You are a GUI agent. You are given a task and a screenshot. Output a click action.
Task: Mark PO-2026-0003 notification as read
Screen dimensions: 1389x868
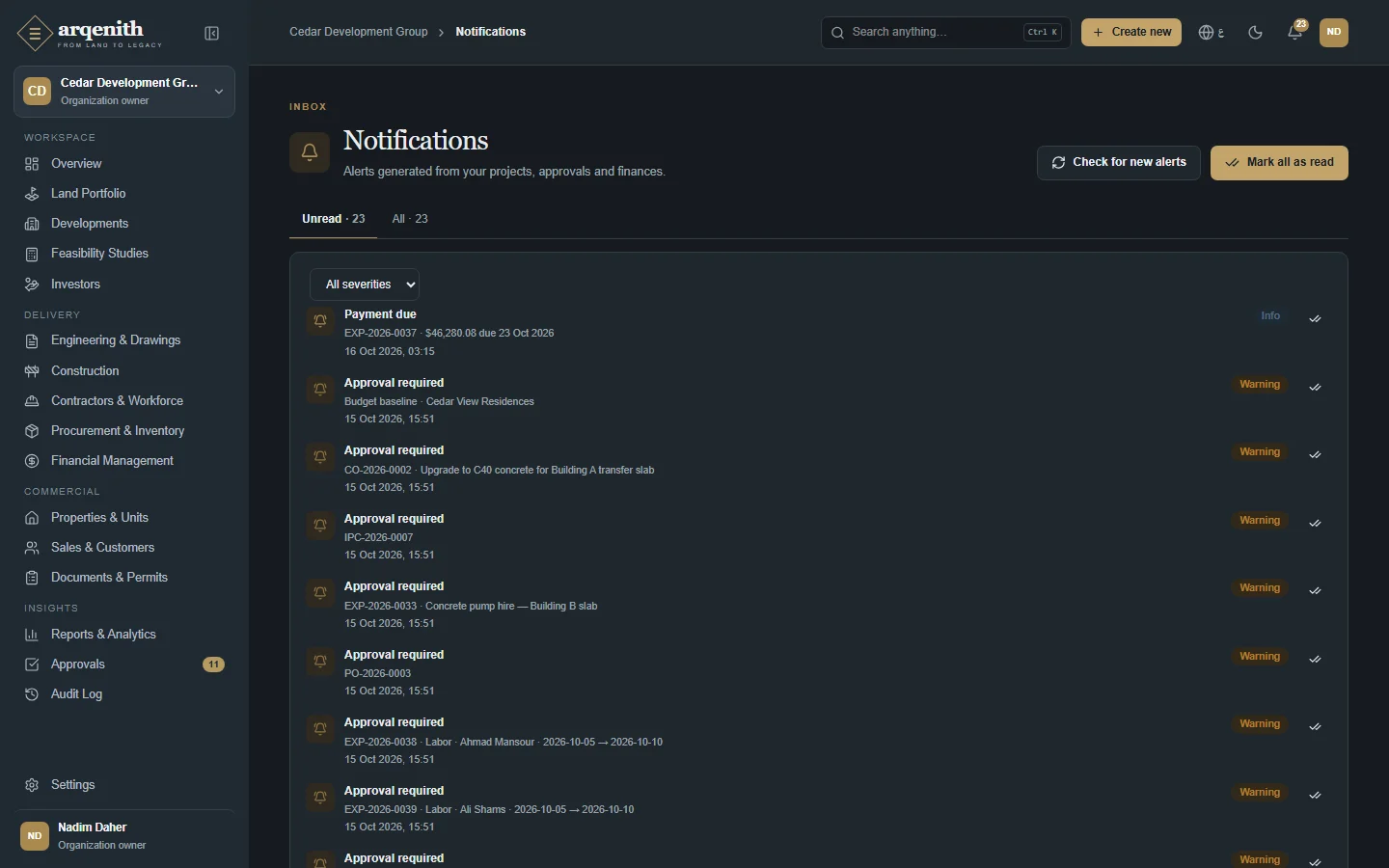click(1315, 659)
